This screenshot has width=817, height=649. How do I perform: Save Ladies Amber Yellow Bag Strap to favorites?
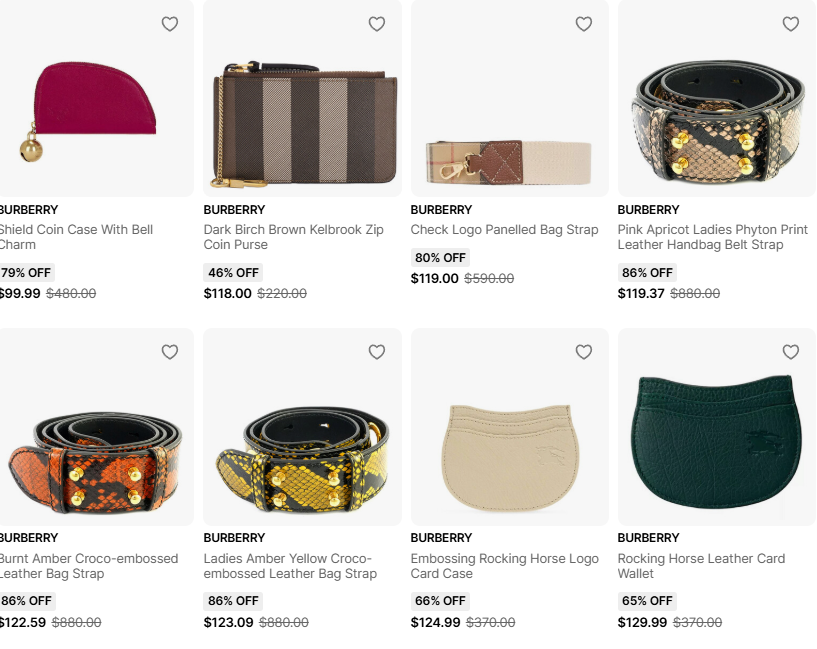pos(377,352)
